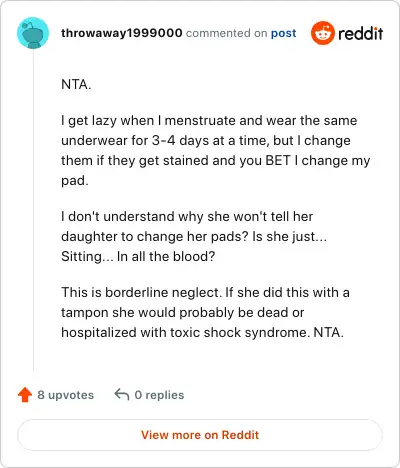400x468 pixels.
Task: Click the 'View more on Reddit' button
Action: [200, 435]
